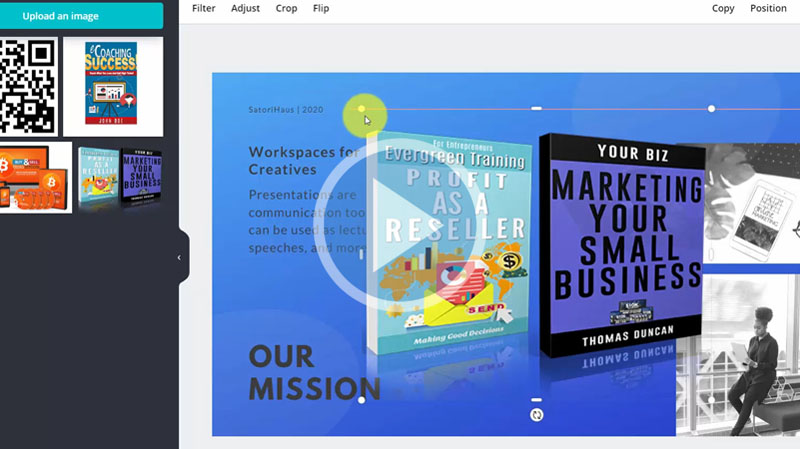Select the QR code uploaded image
Viewport: 800px width, 449px height.
coord(29,87)
